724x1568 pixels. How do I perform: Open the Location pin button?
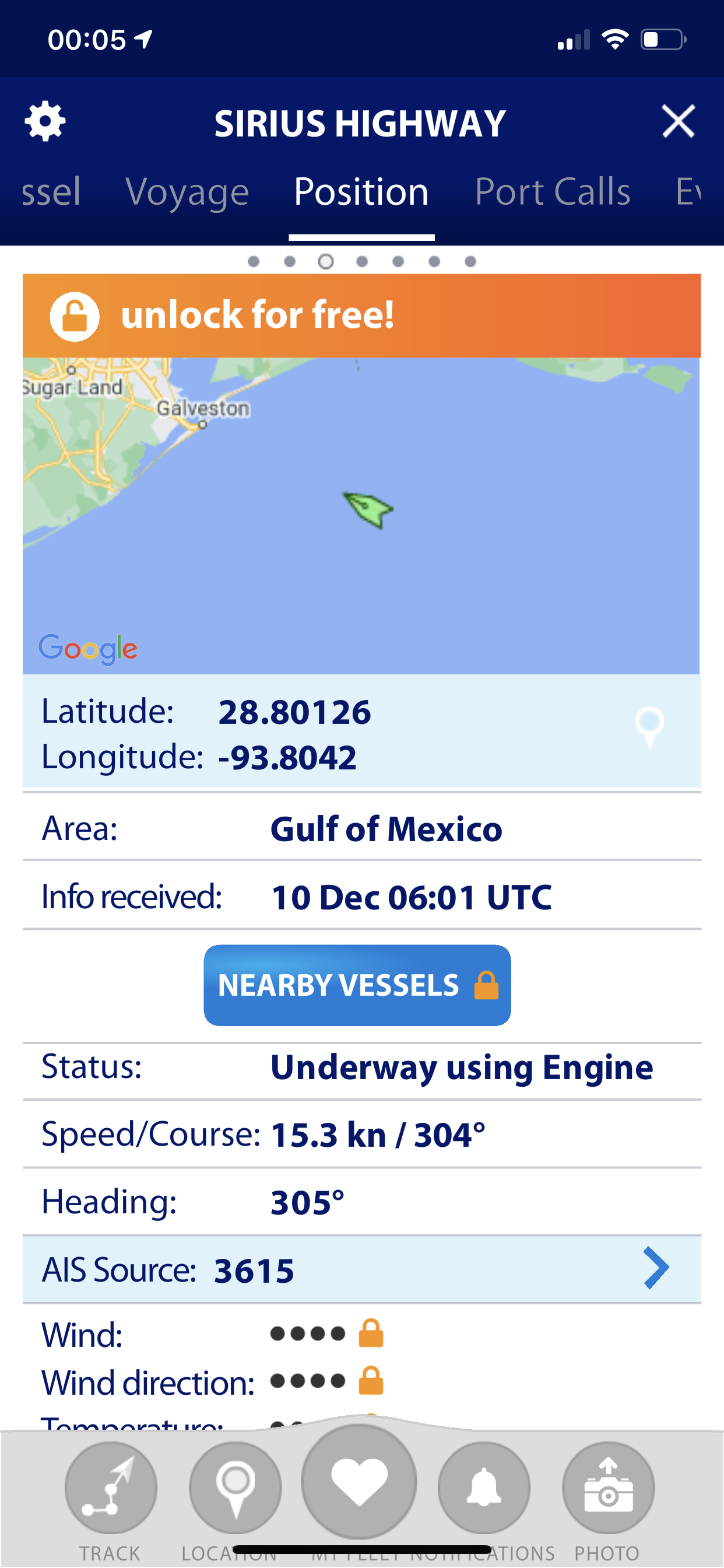point(236,1487)
